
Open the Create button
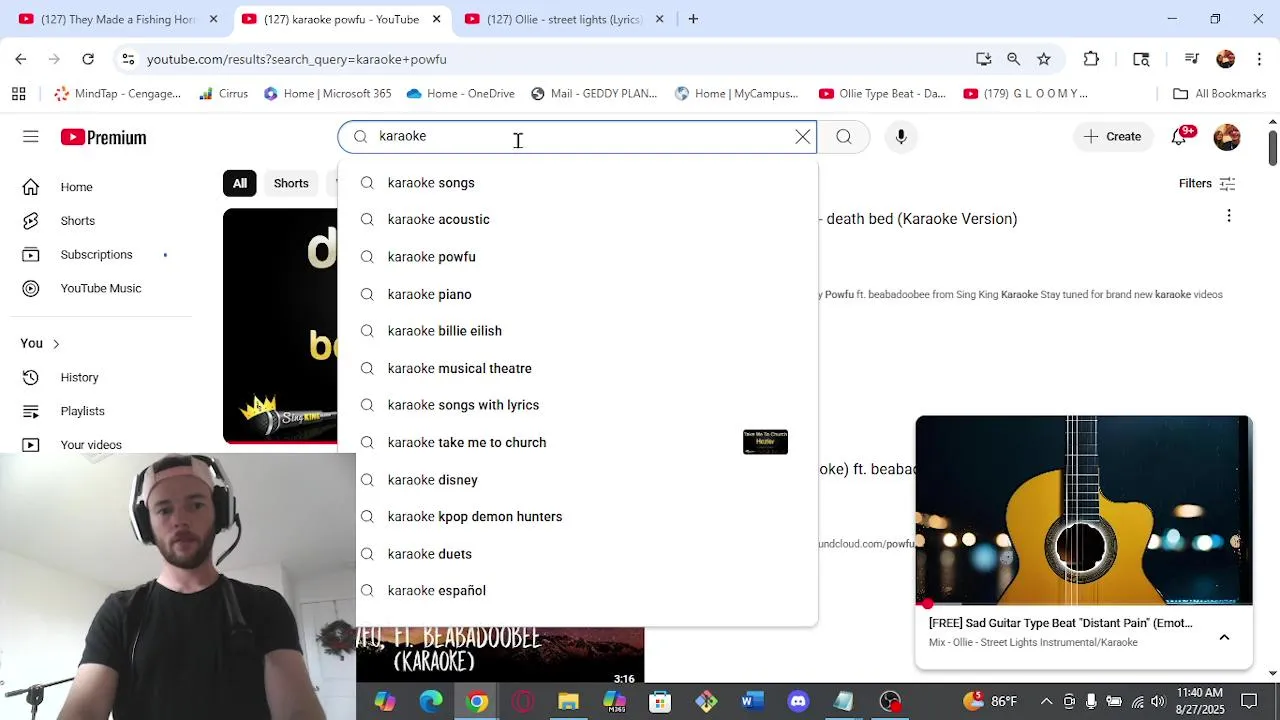[x=1113, y=137]
